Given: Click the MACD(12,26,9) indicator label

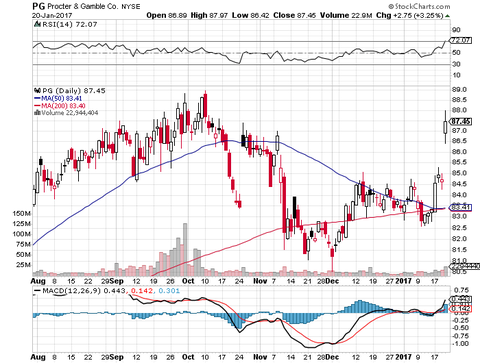Looking at the screenshot, I should point(71,291).
